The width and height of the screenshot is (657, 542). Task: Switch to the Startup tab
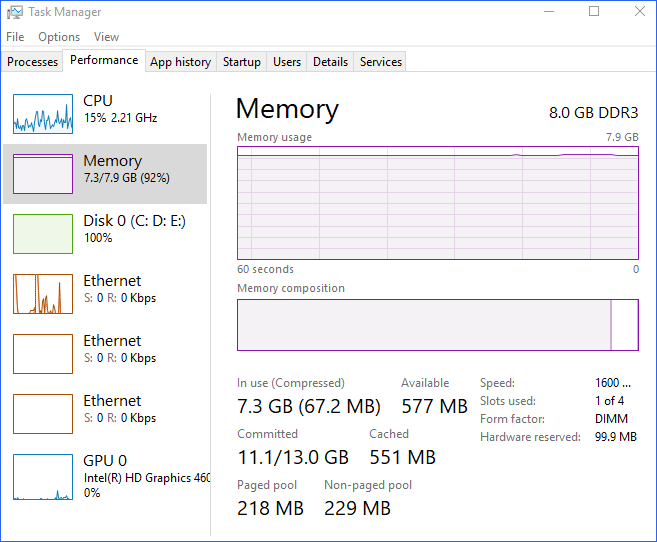[242, 62]
